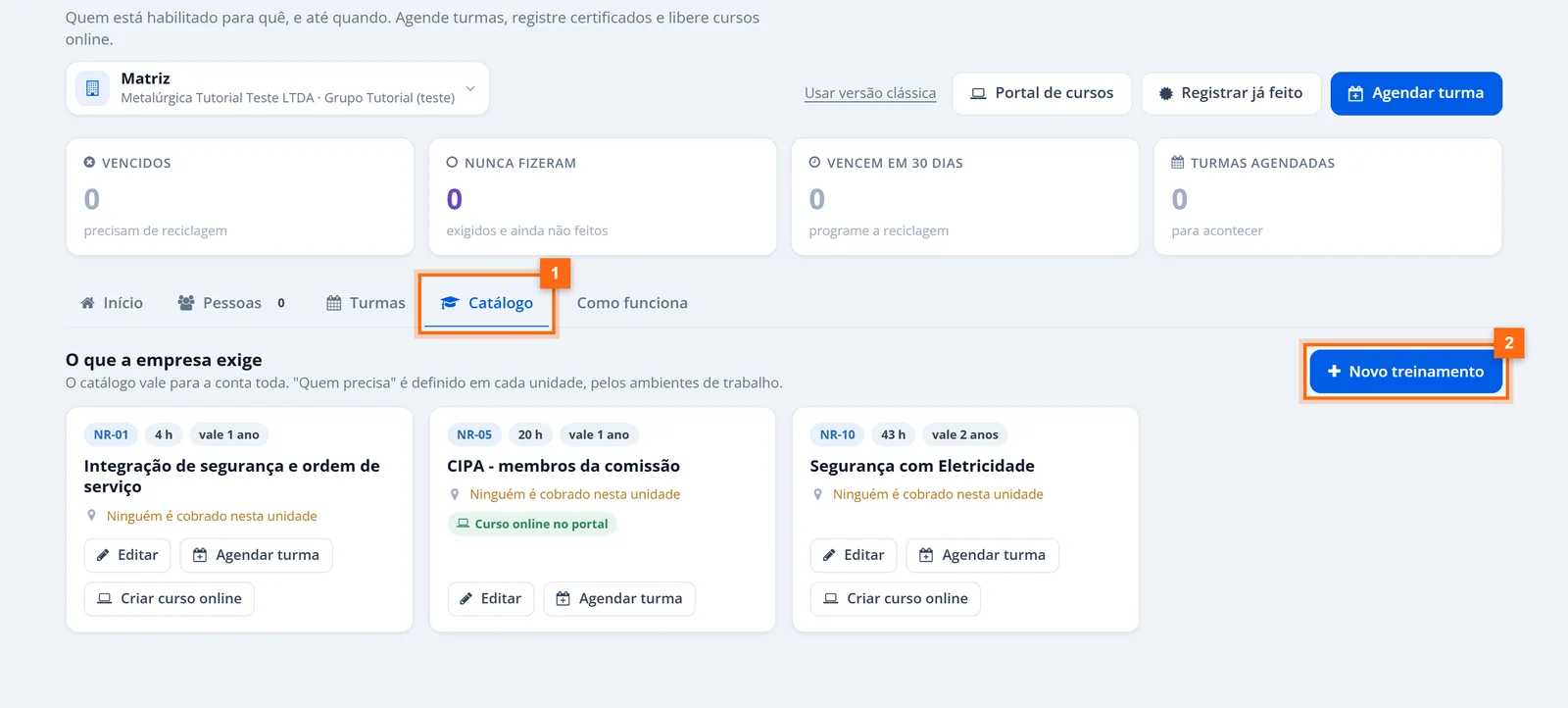
Task: Open Portal de cursos
Action: coord(1042,93)
